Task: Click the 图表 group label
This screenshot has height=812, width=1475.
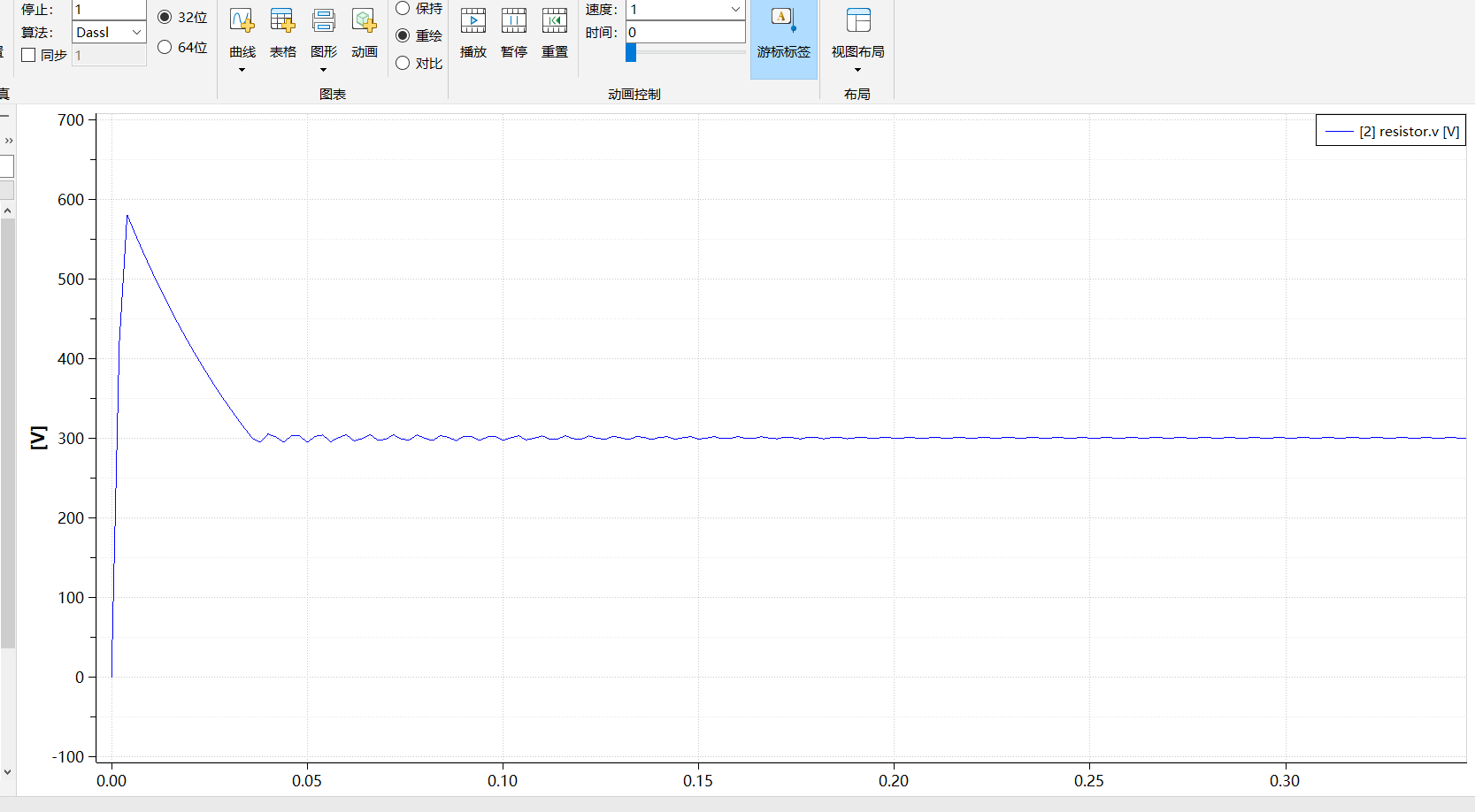Action: 333,94
